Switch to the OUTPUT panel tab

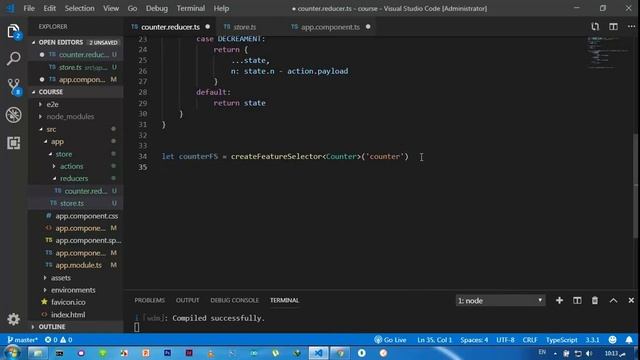(x=188, y=300)
